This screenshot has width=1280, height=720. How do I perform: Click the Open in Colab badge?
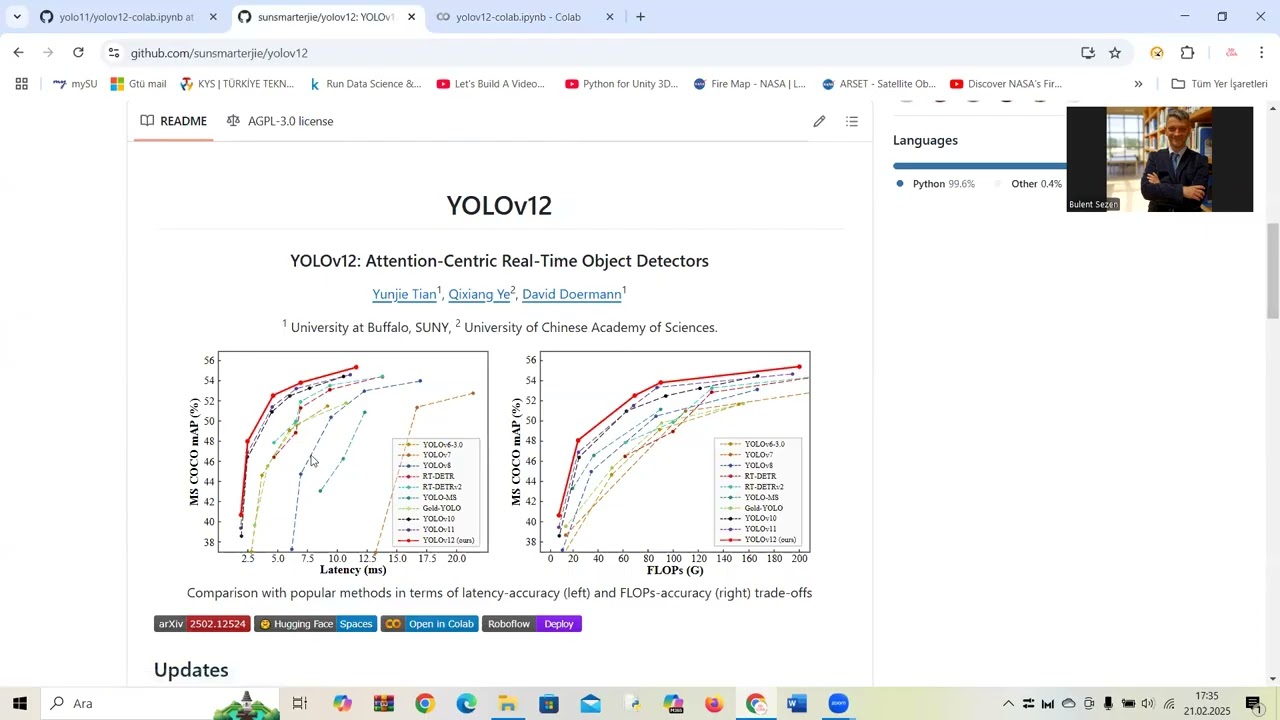click(x=429, y=624)
